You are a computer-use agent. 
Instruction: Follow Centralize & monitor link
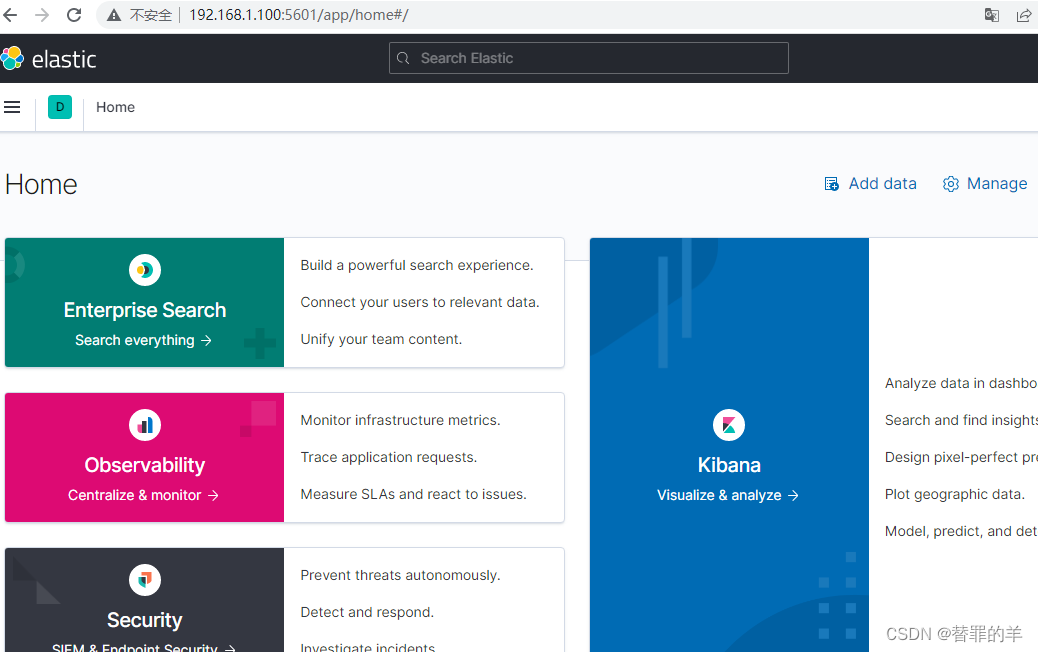pyautogui.click(x=143, y=495)
